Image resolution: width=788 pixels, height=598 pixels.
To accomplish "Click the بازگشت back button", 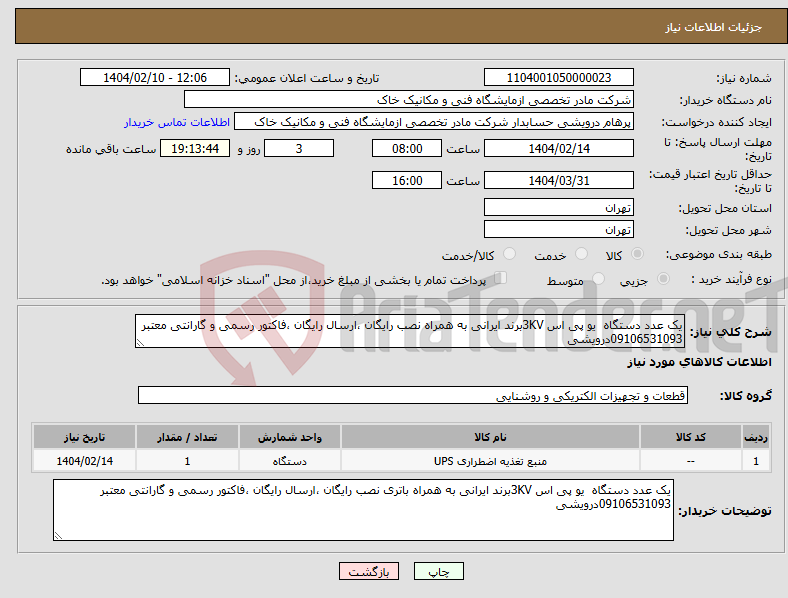I will (369, 571).
